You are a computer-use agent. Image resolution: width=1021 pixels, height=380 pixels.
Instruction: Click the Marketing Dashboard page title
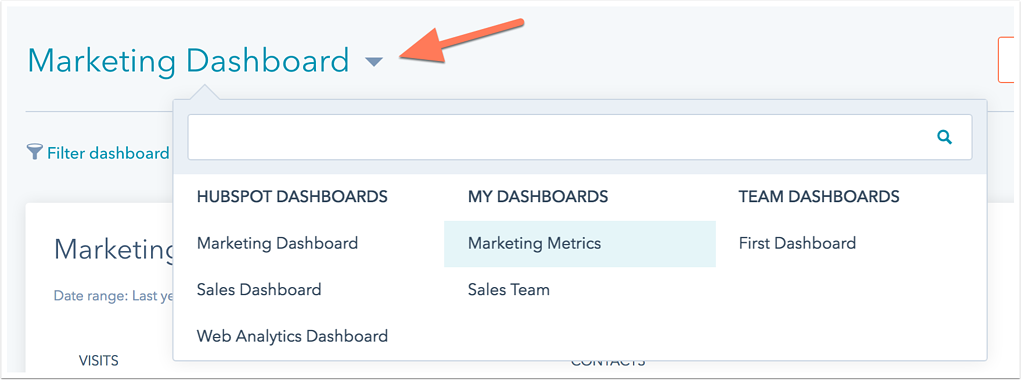[x=188, y=61]
